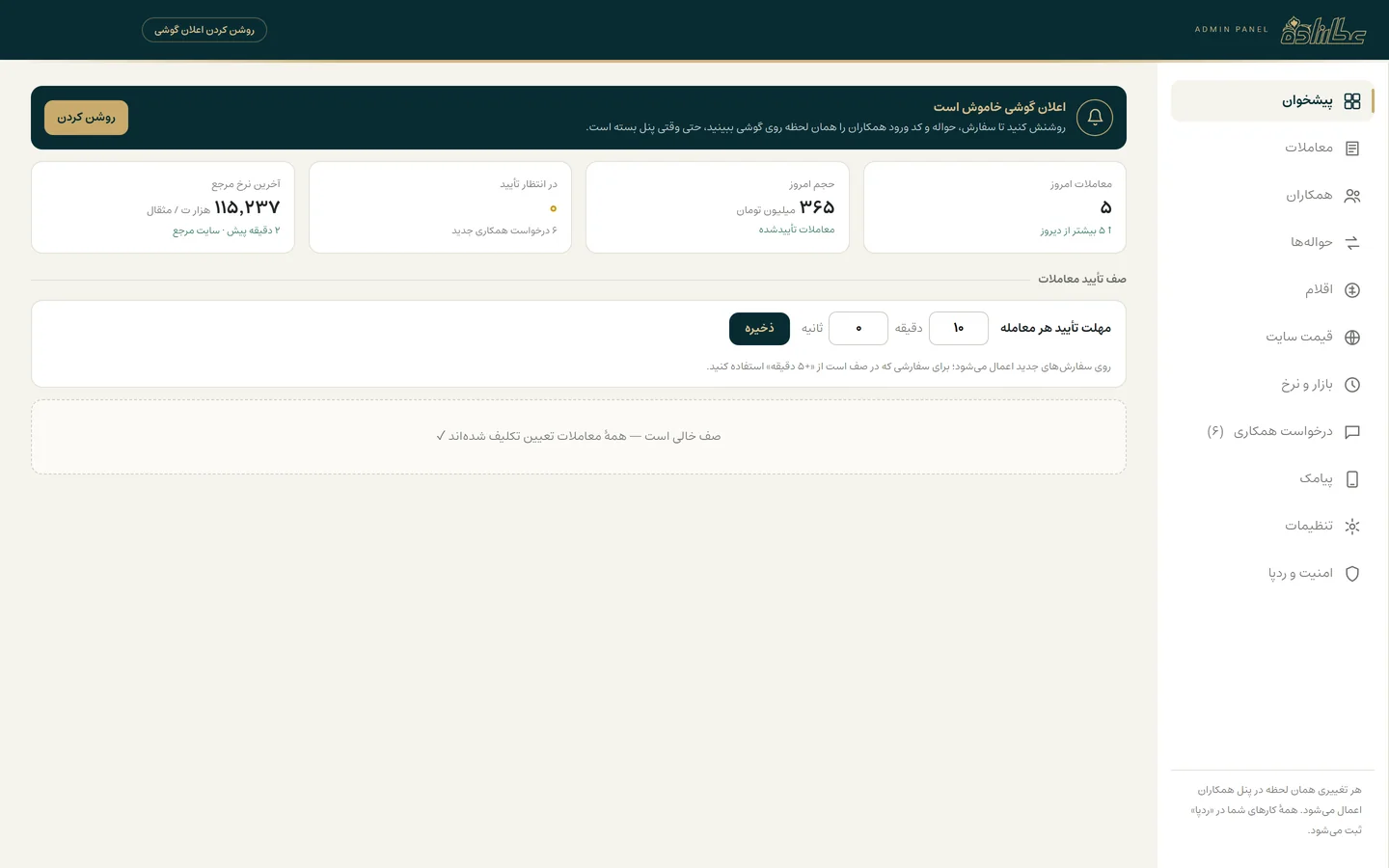Click the ثانیه seconds input field
This screenshot has height=868, width=1389.
(x=858, y=329)
